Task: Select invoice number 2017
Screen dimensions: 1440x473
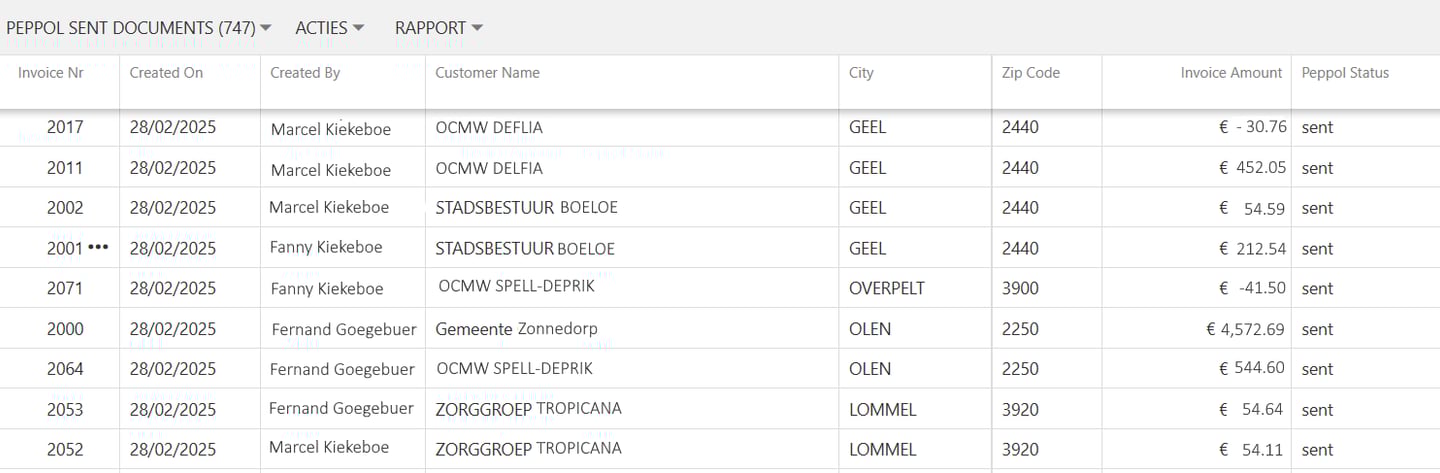Action: [65, 128]
